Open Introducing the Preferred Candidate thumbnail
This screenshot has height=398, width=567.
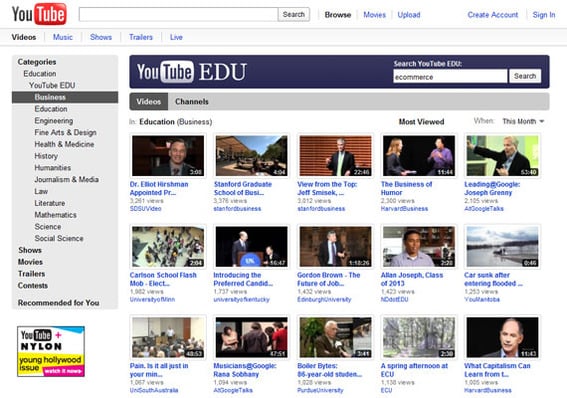pos(252,247)
